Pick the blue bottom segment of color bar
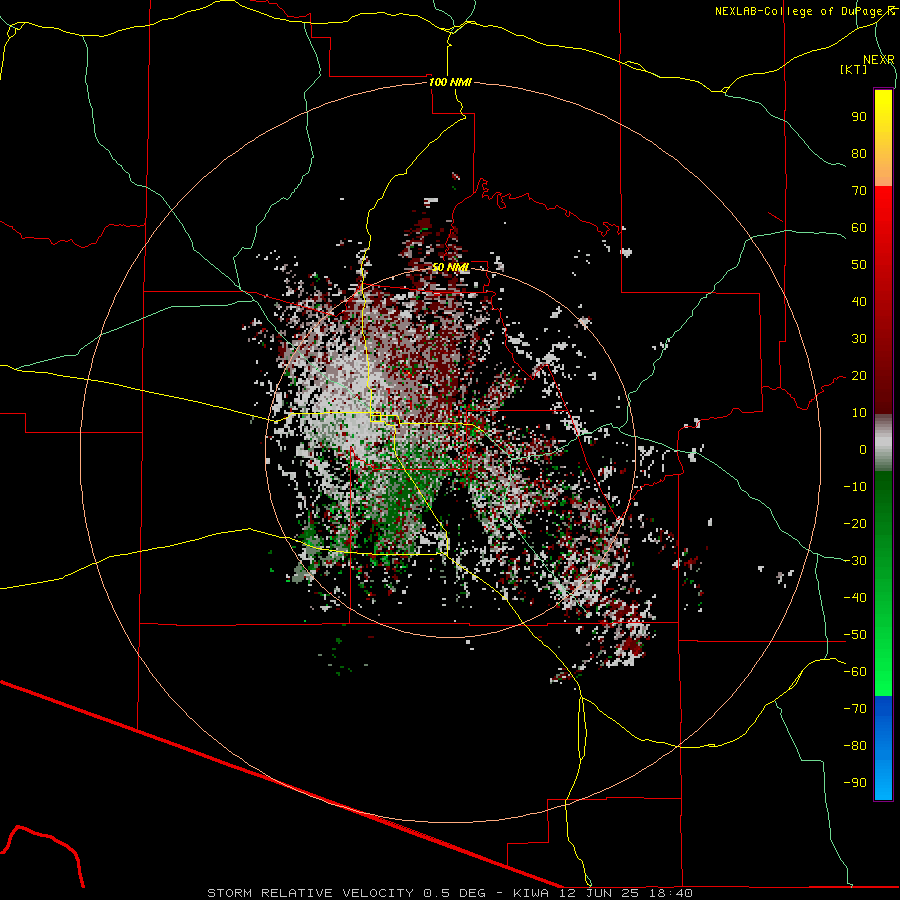The height and width of the screenshot is (900, 900). pyautogui.click(x=883, y=748)
